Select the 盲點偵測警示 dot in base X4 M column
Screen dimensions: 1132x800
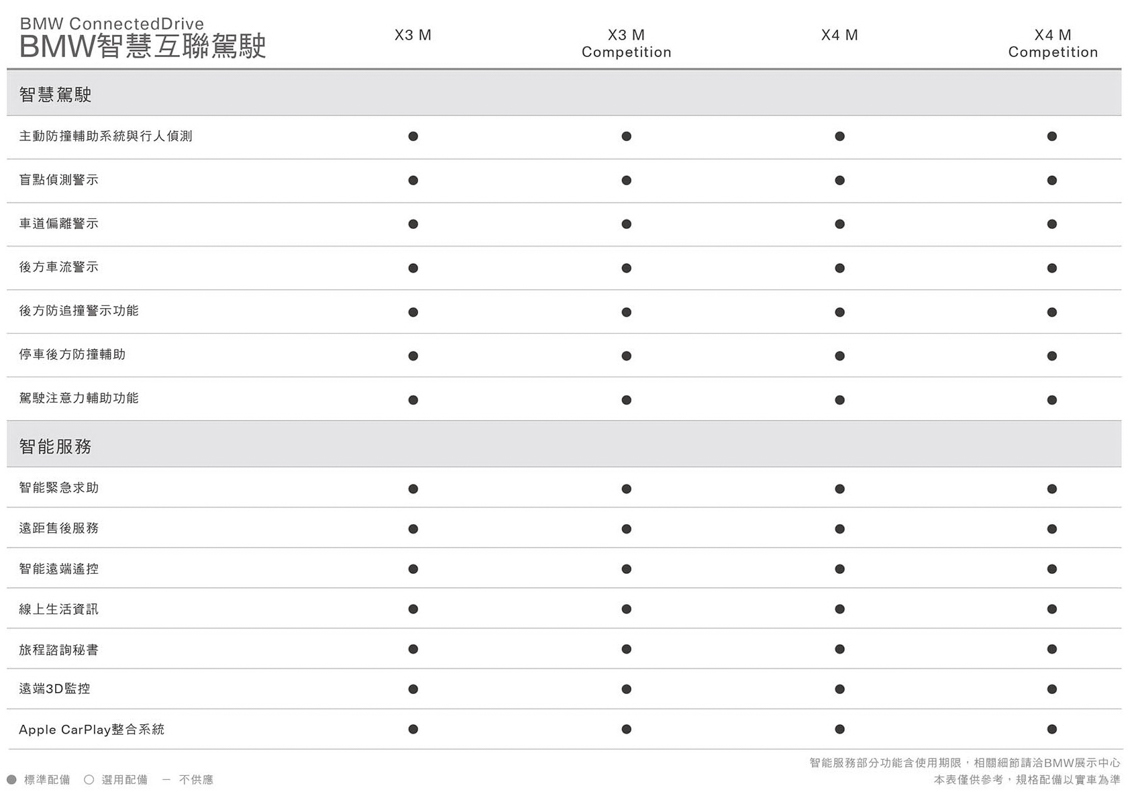click(840, 181)
